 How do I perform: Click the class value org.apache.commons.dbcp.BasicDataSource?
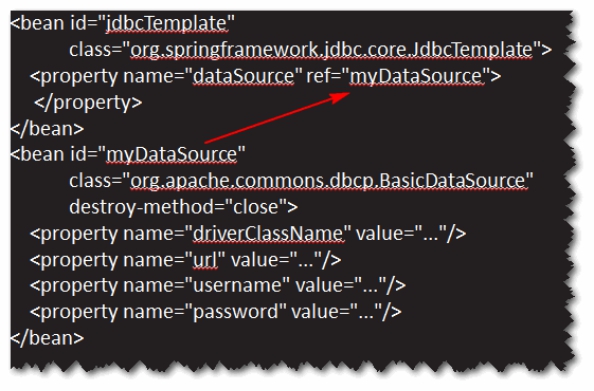click(x=329, y=181)
